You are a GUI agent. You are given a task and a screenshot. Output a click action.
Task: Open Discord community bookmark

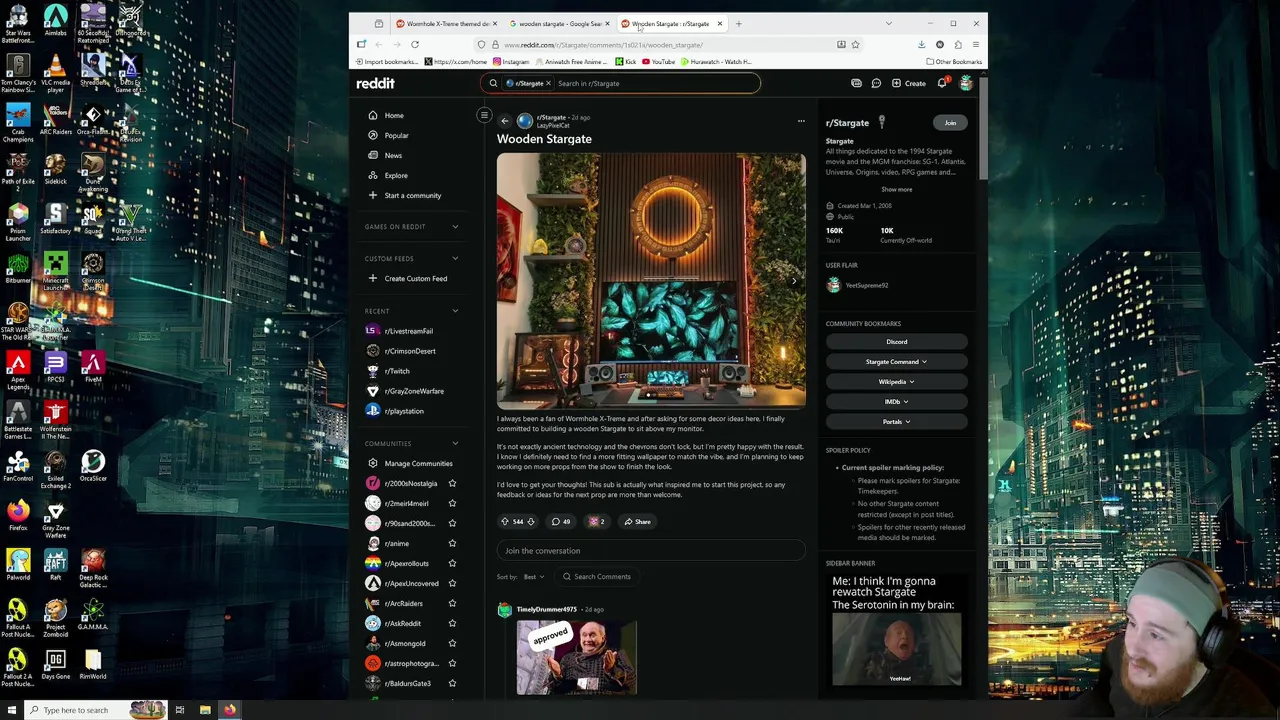tap(896, 342)
